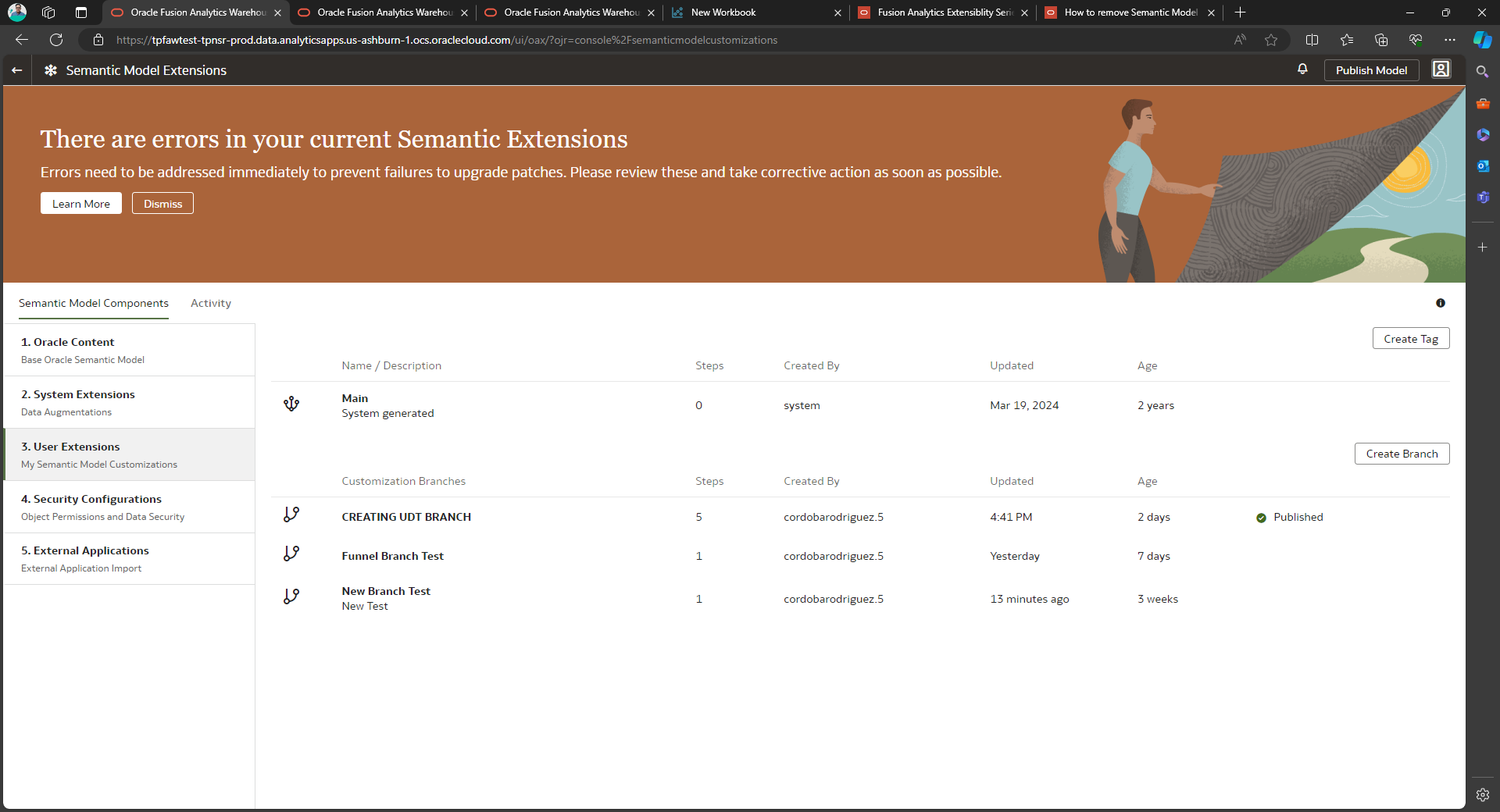Open the sidebar tools briefcase icon
This screenshot has height=812, width=1500.
(1482, 103)
